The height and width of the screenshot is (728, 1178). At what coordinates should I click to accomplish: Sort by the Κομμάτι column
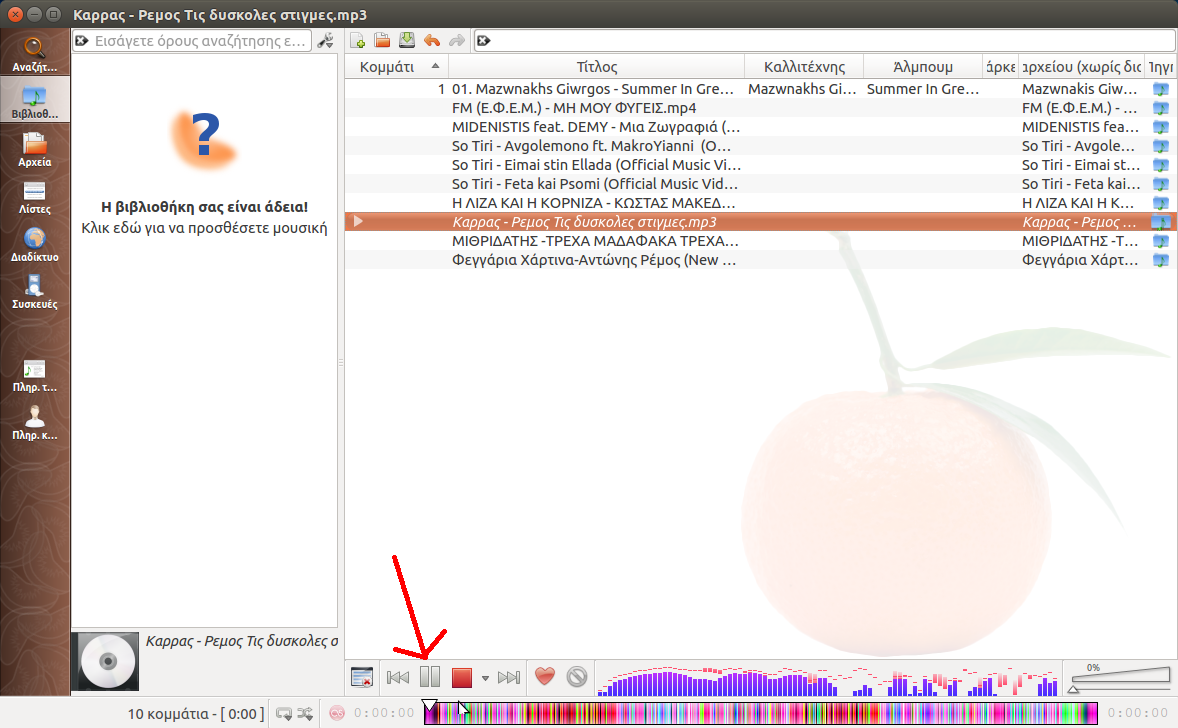(397, 67)
